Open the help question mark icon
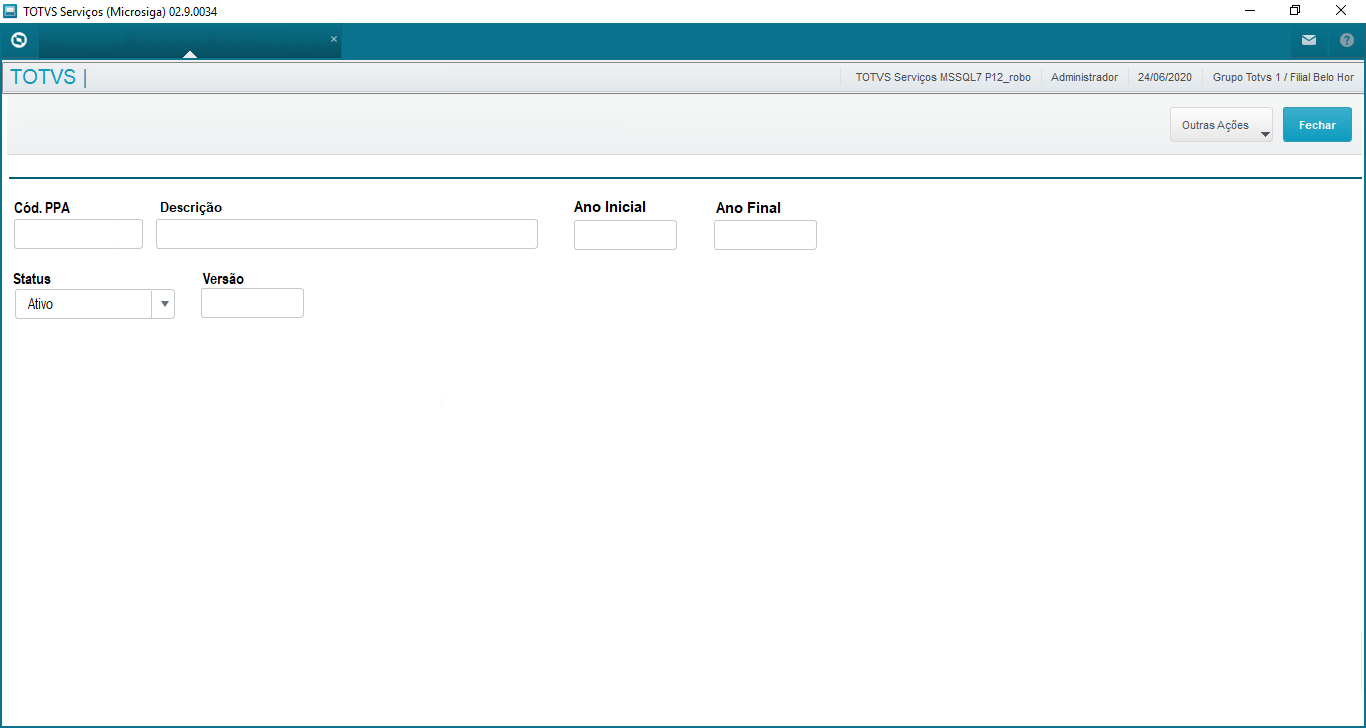1366x728 pixels. click(x=1347, y=41)
